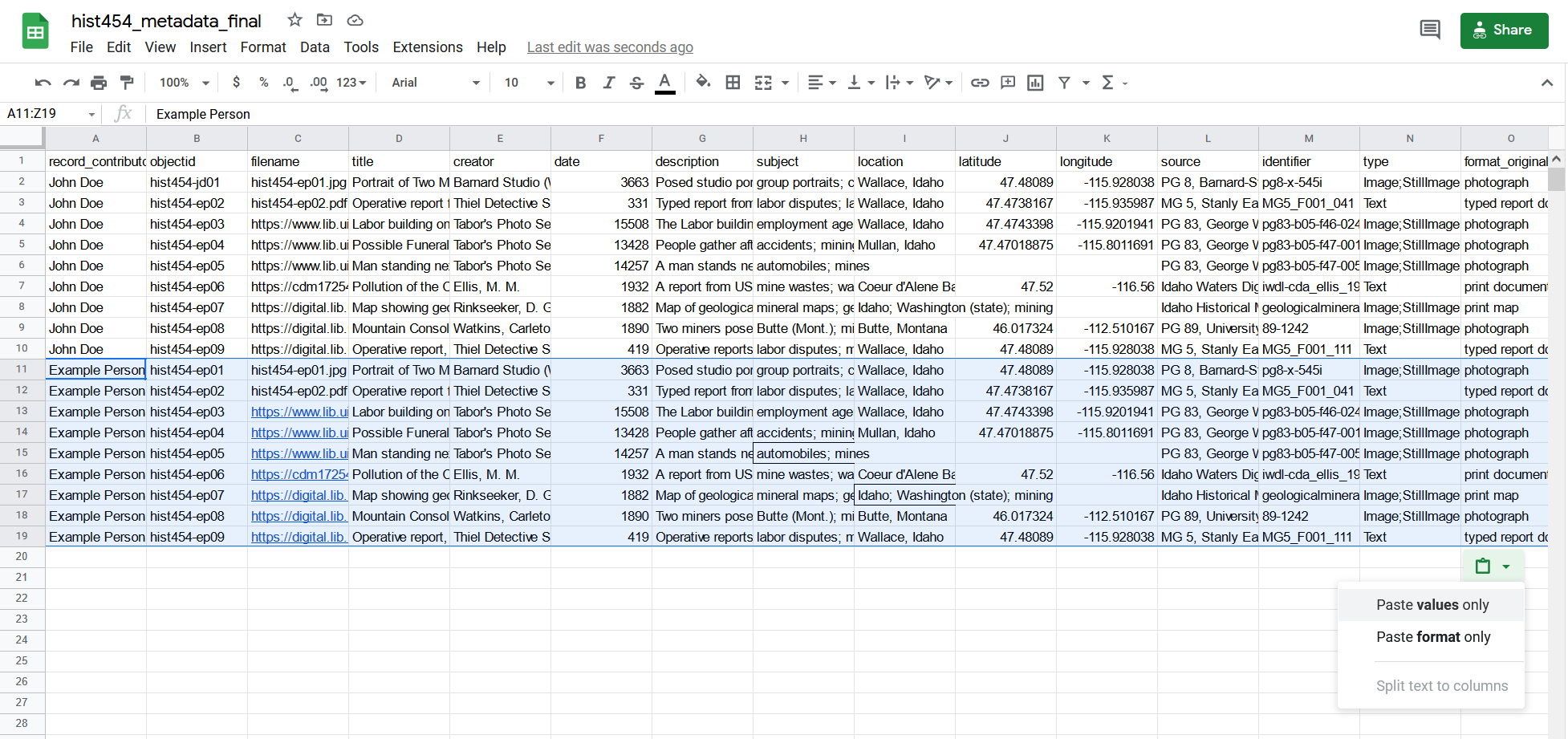Click the 'record_contributor' header cell
Screen dimensions: 1568x739
click(x=95, y=161)
